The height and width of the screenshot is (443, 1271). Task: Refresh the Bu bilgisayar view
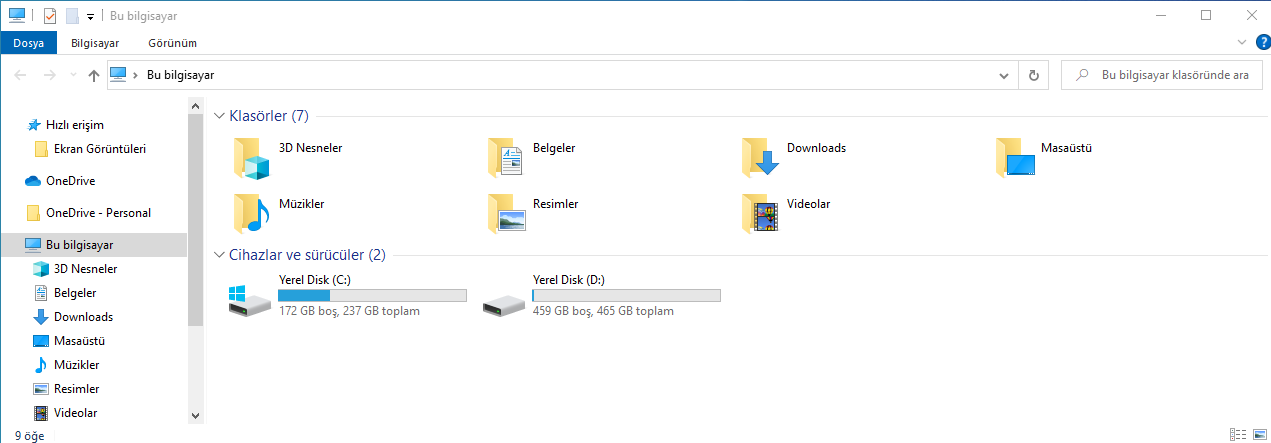pos(1033,75)
